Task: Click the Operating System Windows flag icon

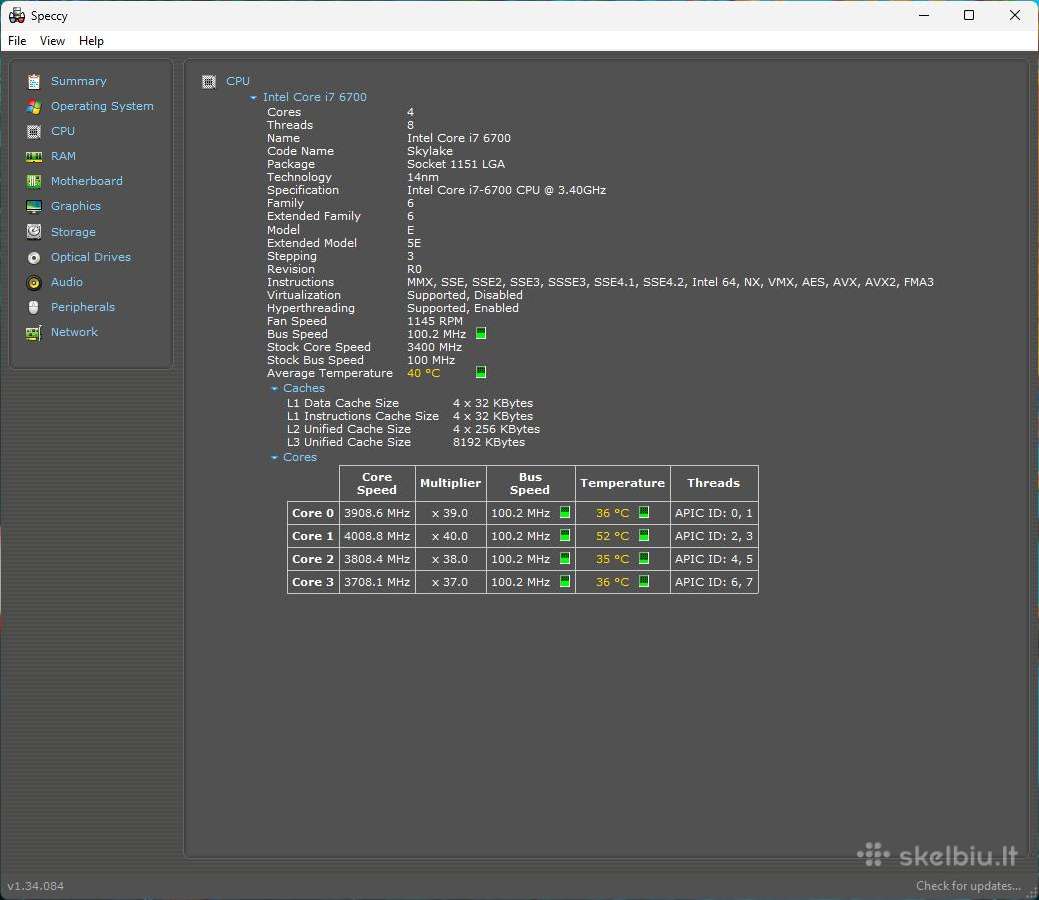Action: click(34, 107)
